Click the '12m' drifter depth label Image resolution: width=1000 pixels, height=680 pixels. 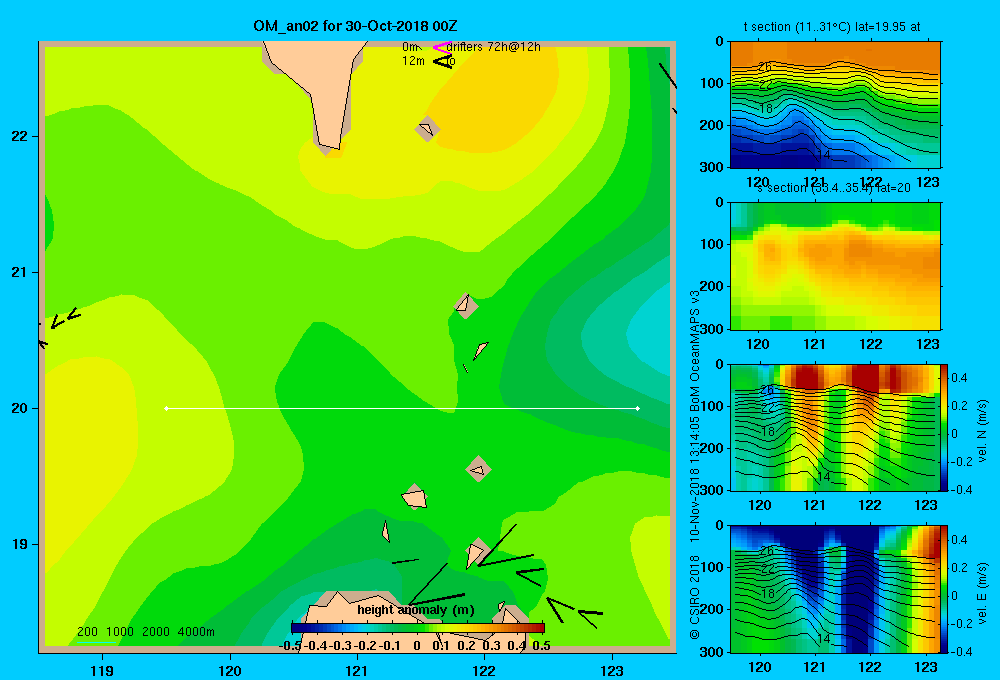413,61
